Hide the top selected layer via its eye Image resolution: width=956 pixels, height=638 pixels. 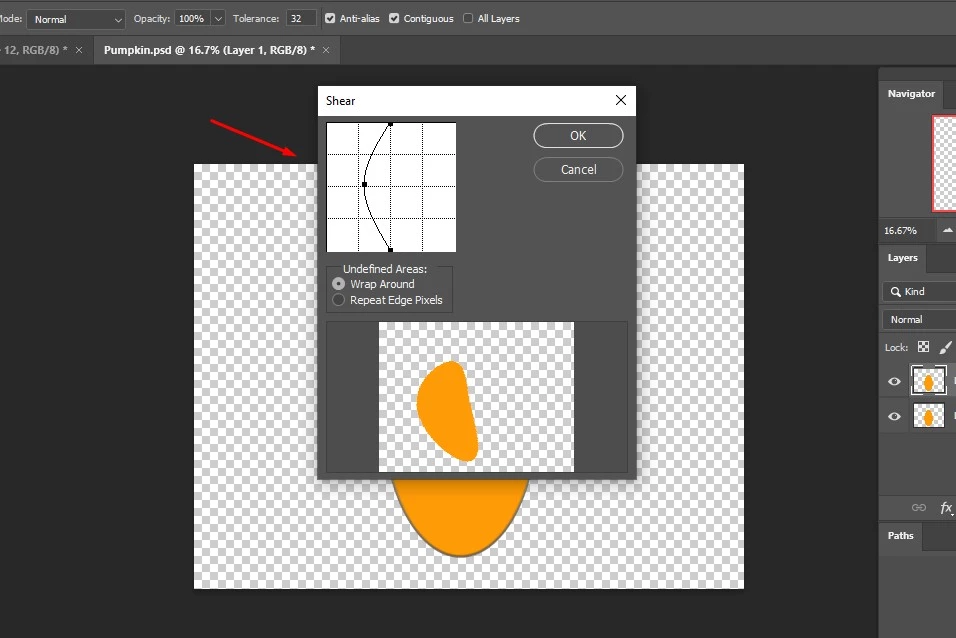click(x=894, y=381)
